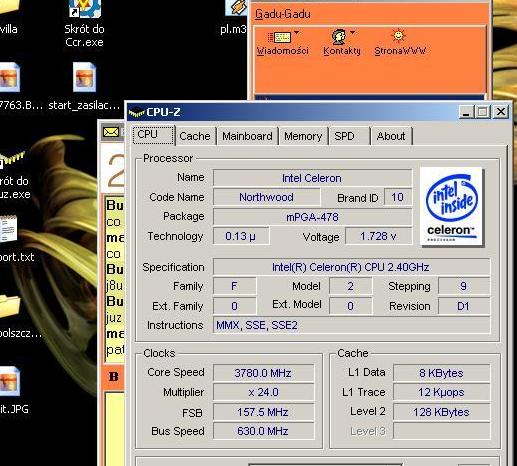Click the Core Speed value 3780.0 MHz

pos(263,373)
